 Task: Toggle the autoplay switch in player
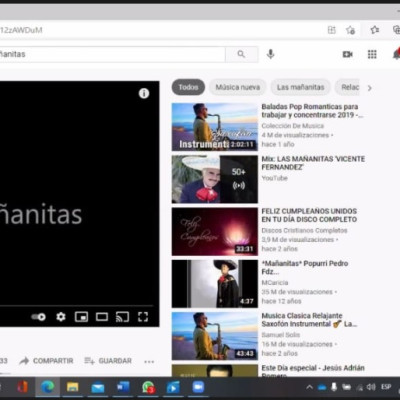click(38, 317)
